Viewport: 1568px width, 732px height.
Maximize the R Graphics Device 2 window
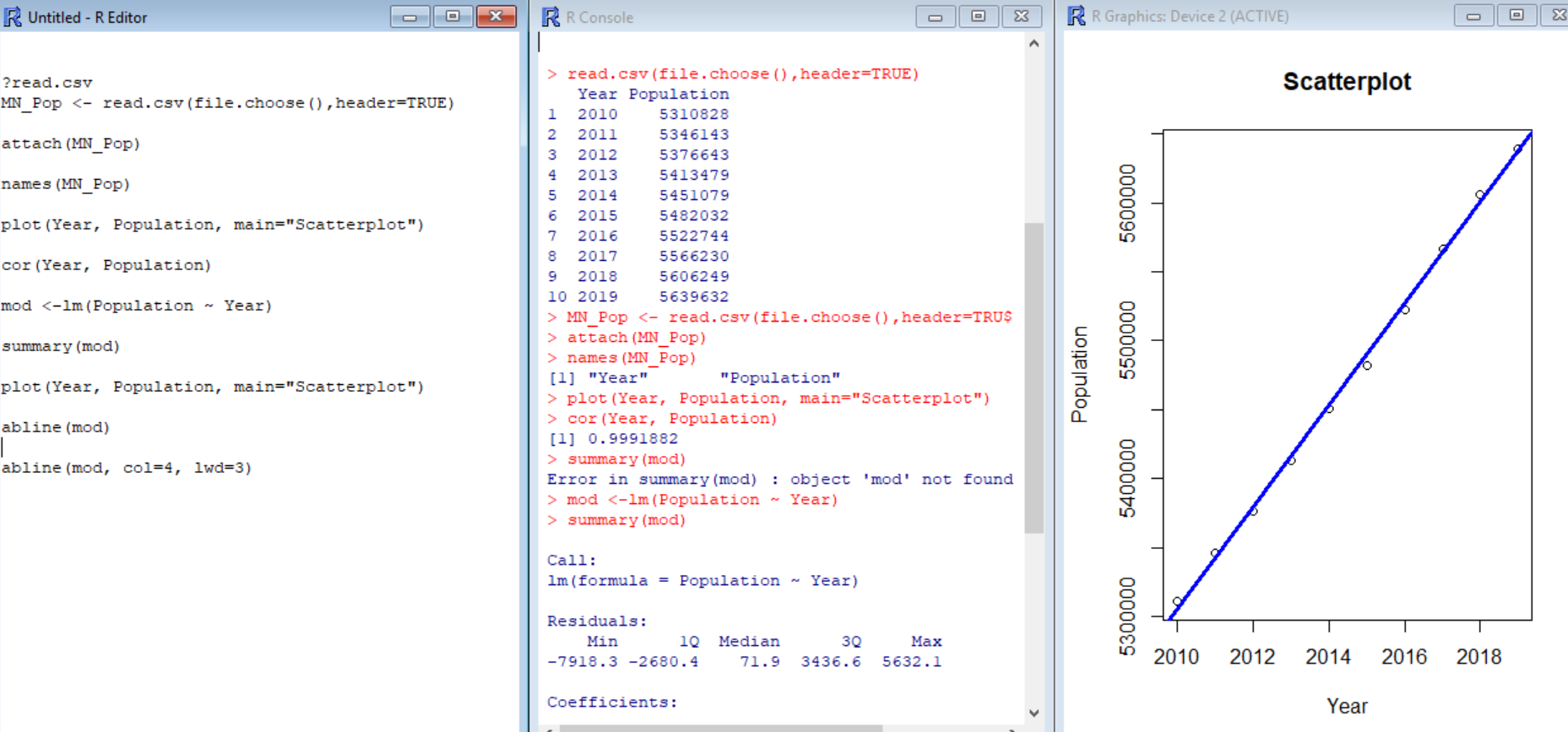pyautogui.click(x=1516, y=15)
